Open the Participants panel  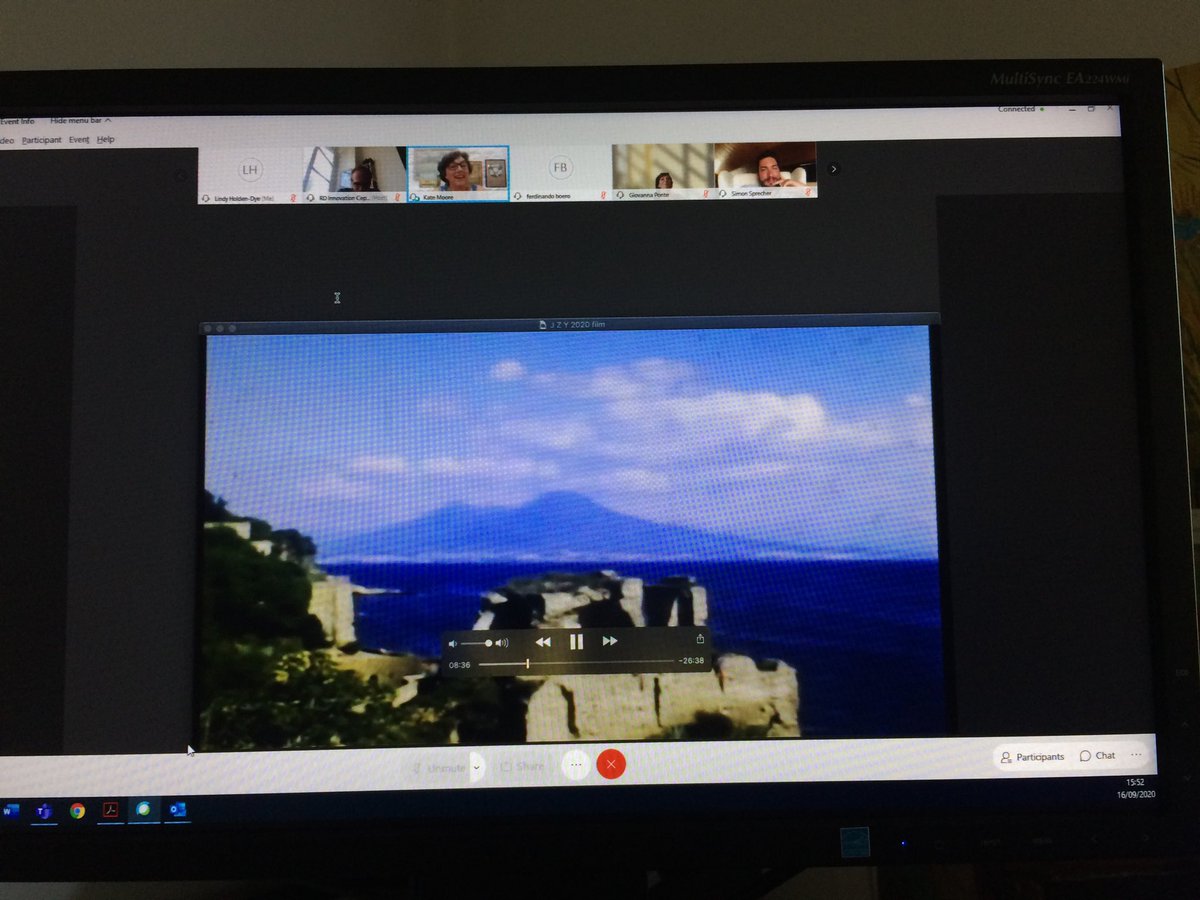(x=1032, y=757)
